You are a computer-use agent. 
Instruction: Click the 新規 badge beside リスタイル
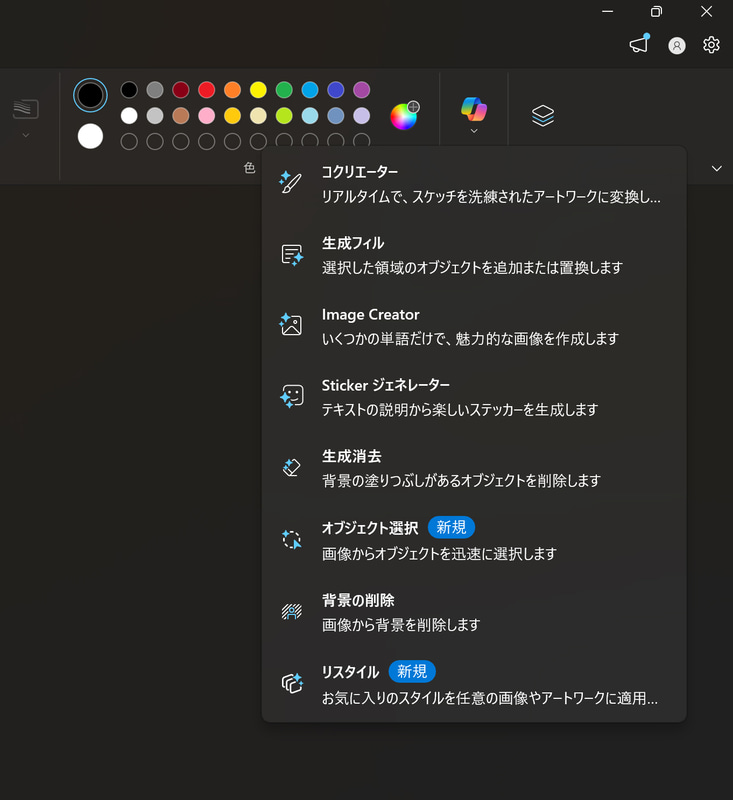[412, 671]
